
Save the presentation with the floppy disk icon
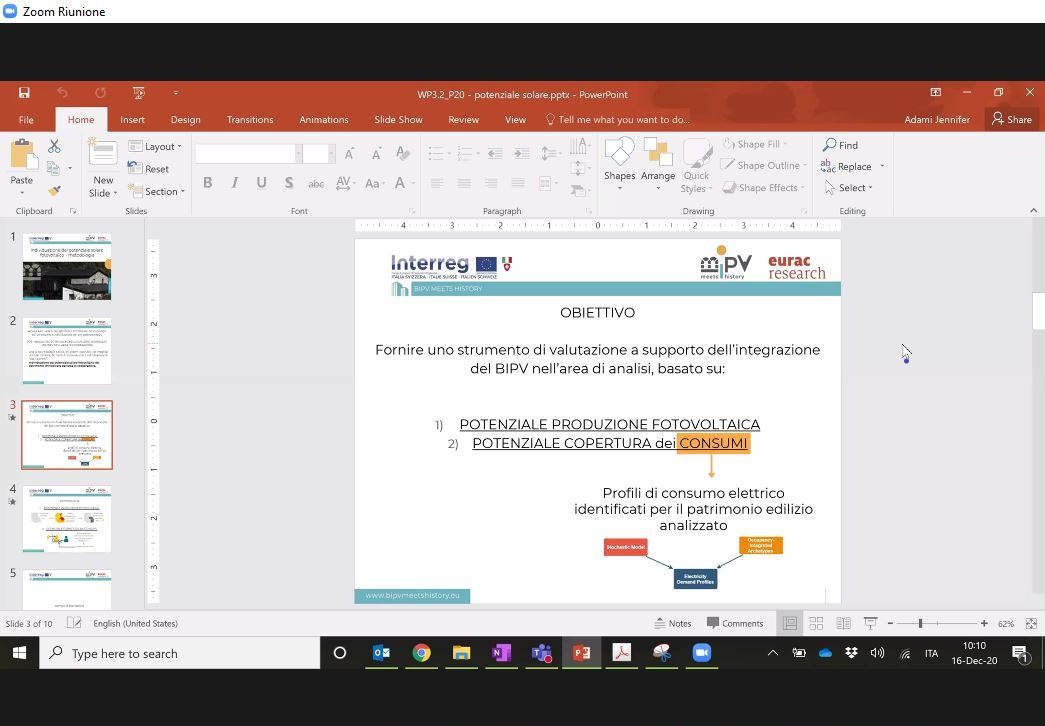24,93
